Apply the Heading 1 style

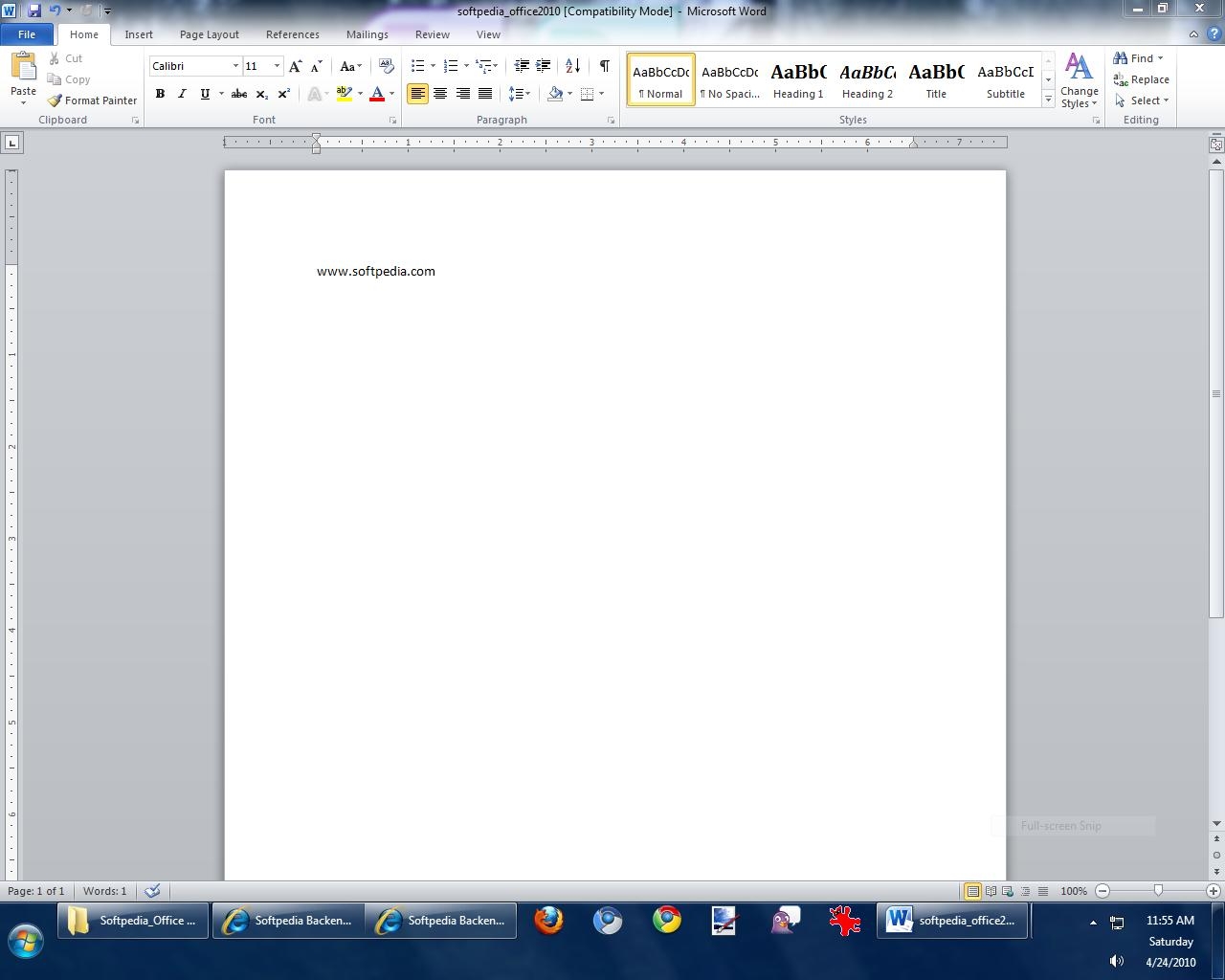click(x=798, y=79)
